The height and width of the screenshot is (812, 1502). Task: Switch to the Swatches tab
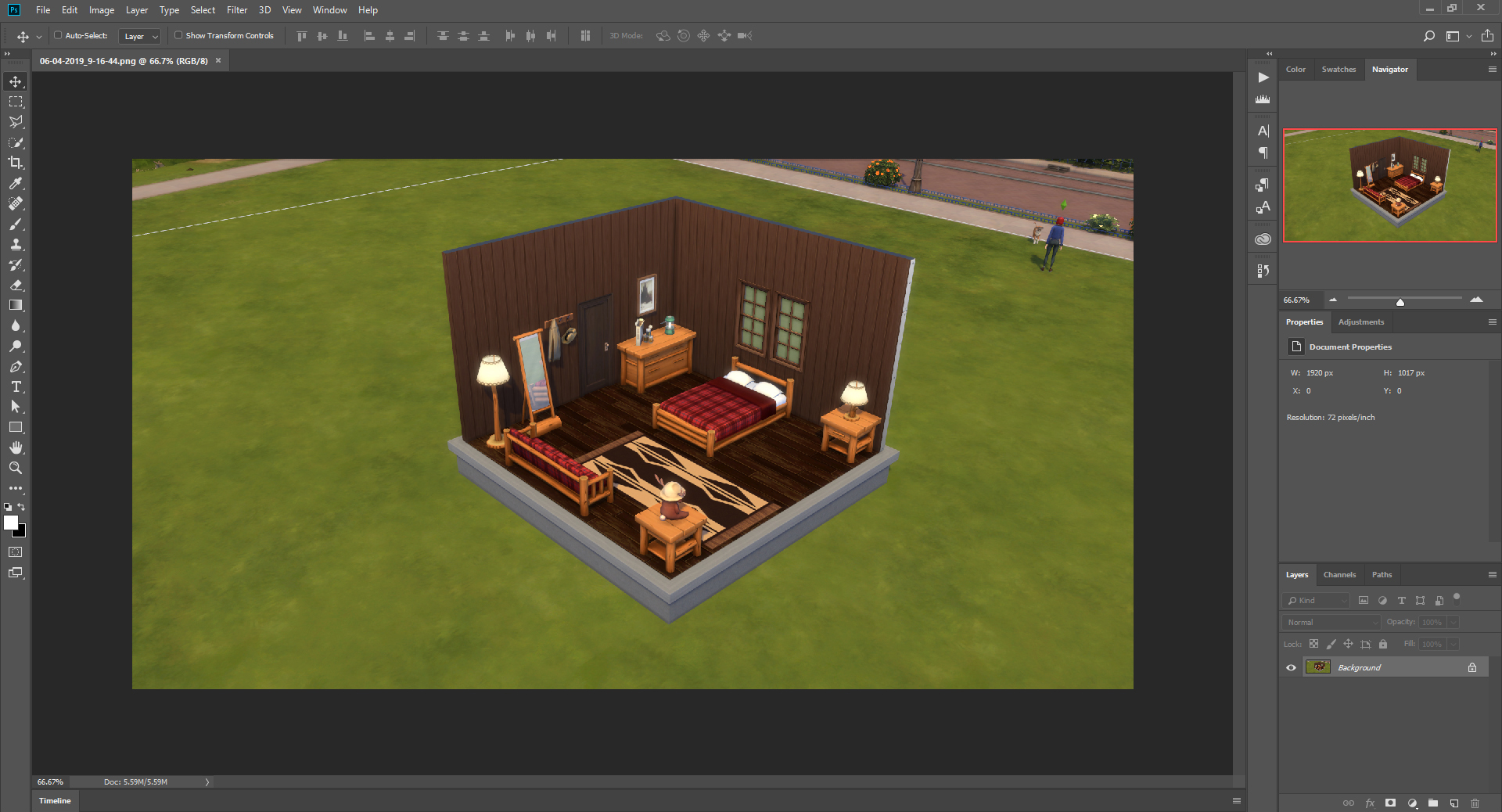(x=1339, y=69)
